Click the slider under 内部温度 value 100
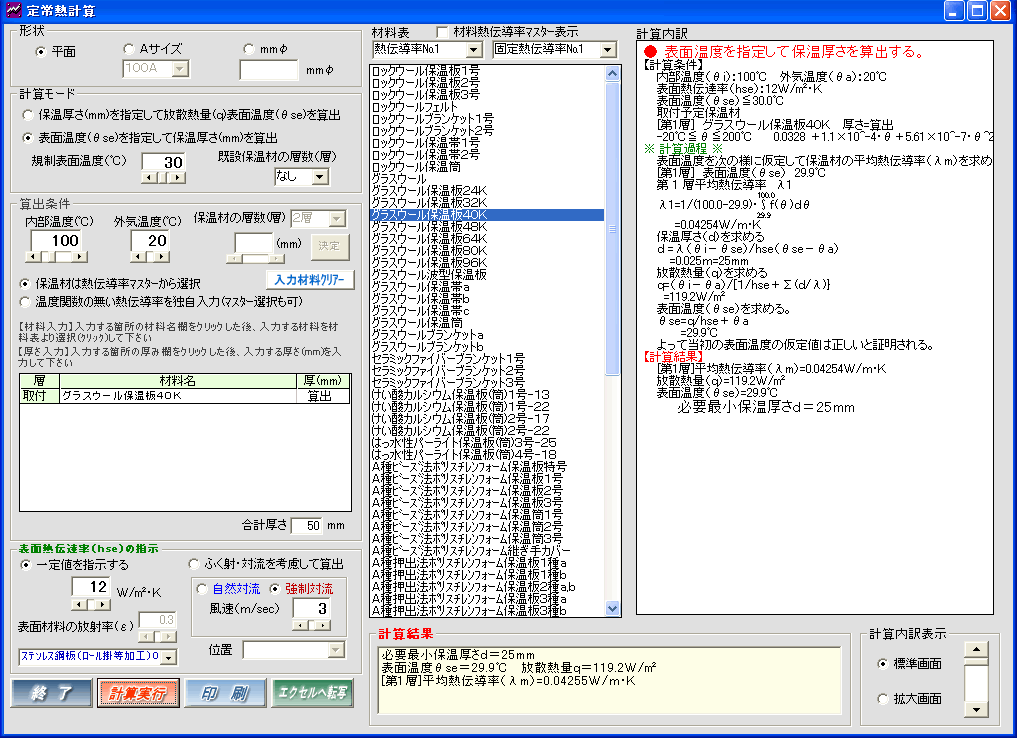 [65, 257]
